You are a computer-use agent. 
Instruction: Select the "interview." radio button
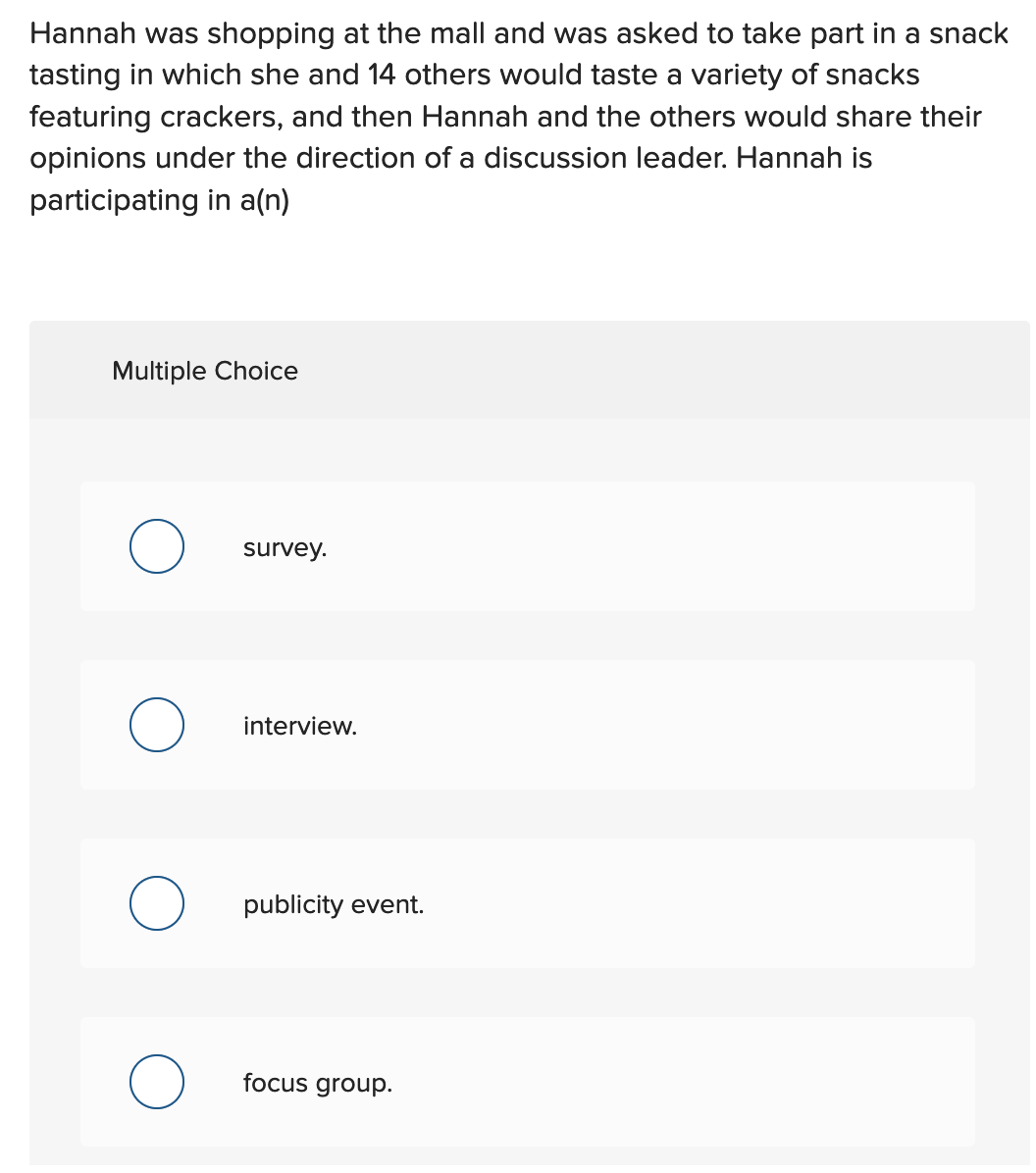[157, 725]
